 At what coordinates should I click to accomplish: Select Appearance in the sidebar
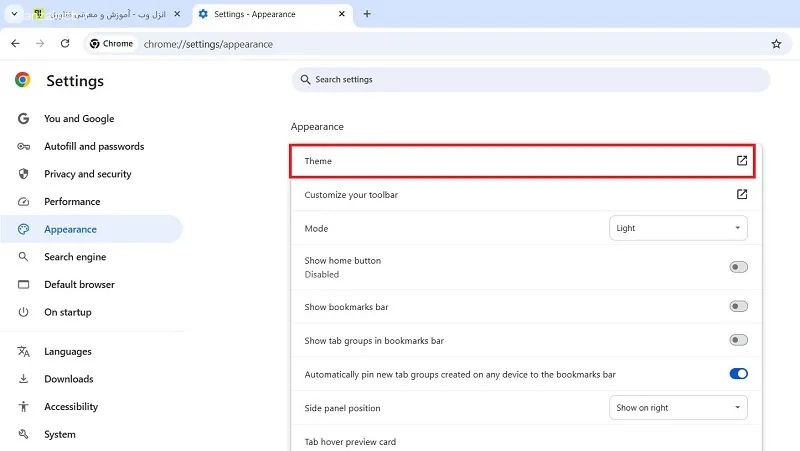92,229
